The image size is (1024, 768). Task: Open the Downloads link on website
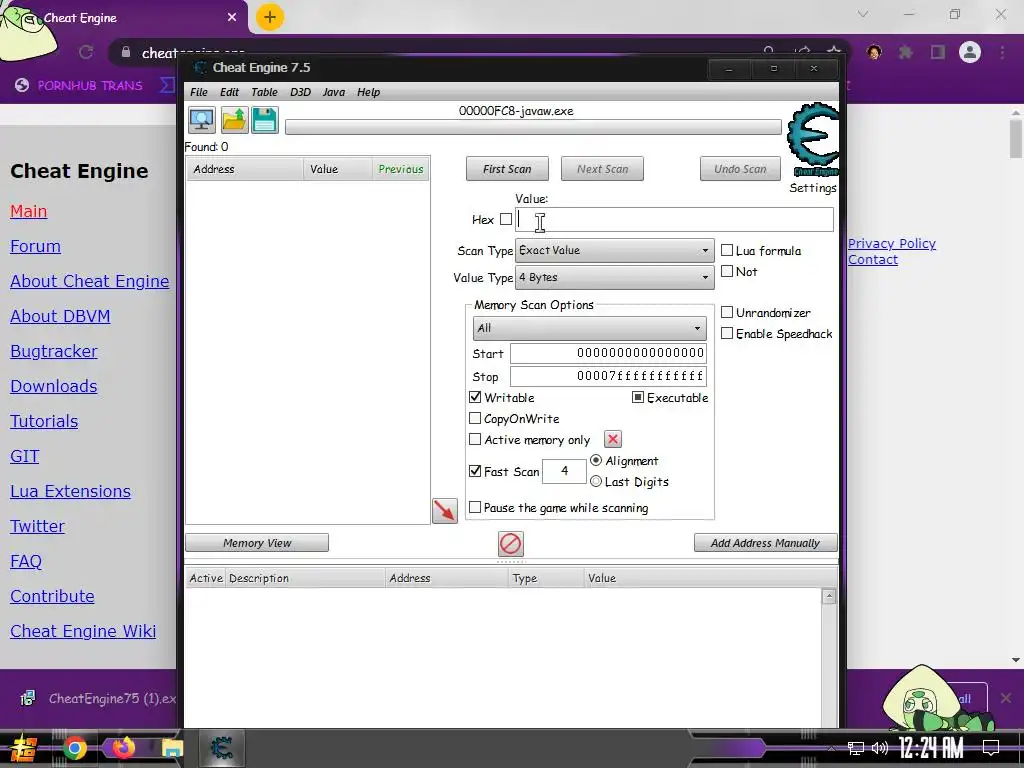[x=54, y=386]
